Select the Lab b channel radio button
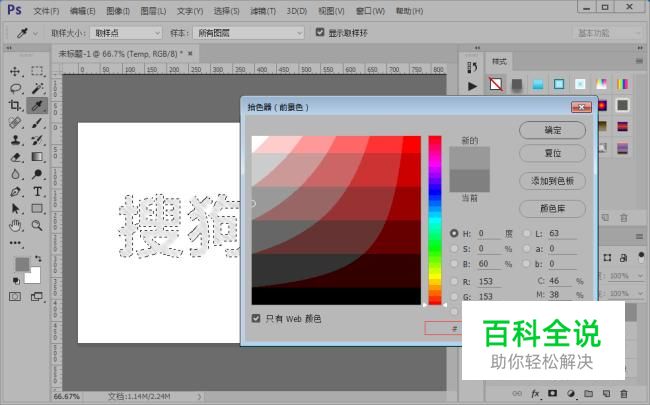 pyautogui.click(x=526, y=264)
